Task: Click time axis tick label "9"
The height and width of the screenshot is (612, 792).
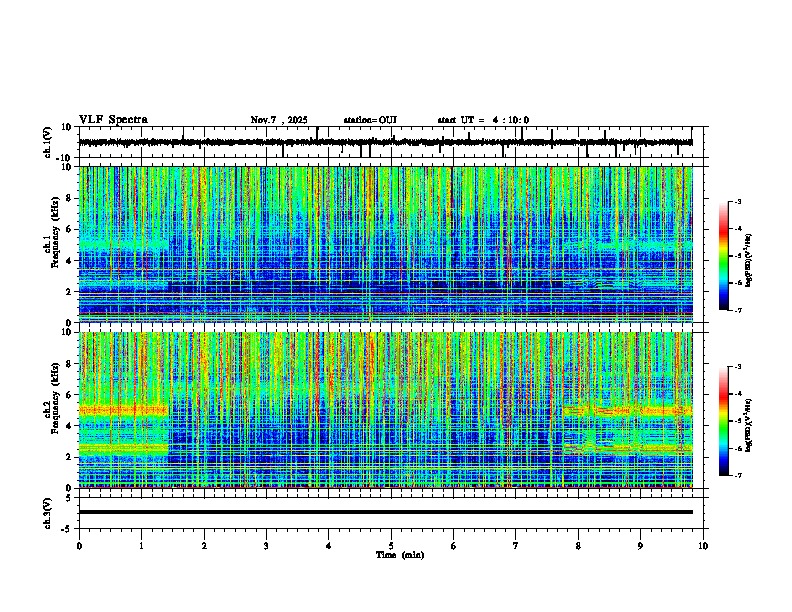Action: coord(640,546)
